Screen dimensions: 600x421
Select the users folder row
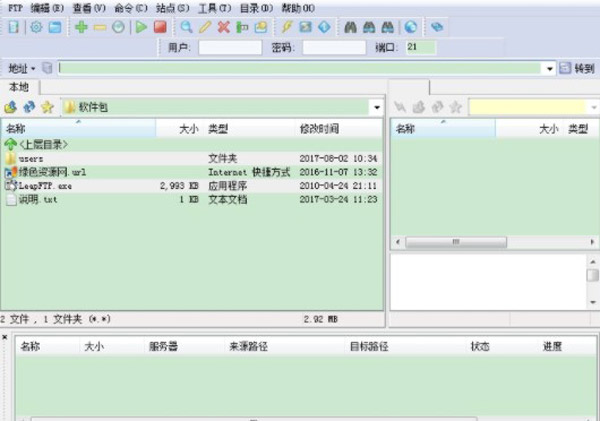click(191, 158)
